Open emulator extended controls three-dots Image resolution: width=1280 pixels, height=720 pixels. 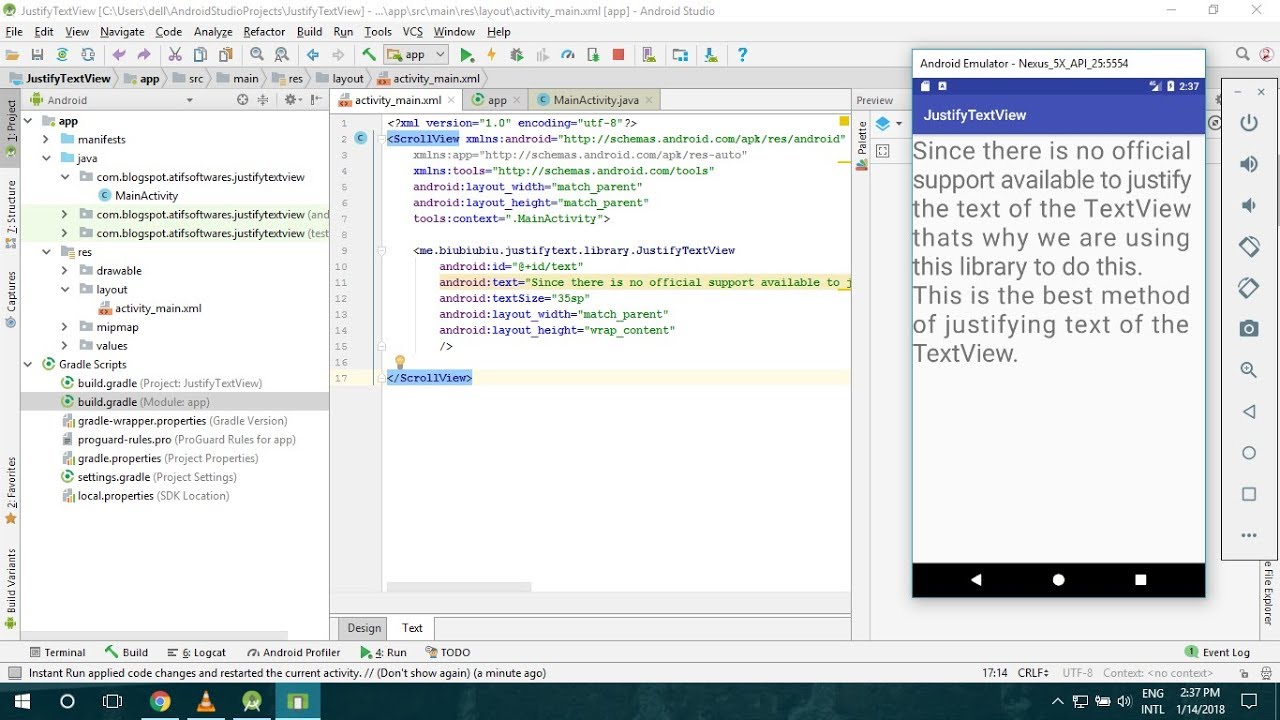click(x=1248, y=535)
